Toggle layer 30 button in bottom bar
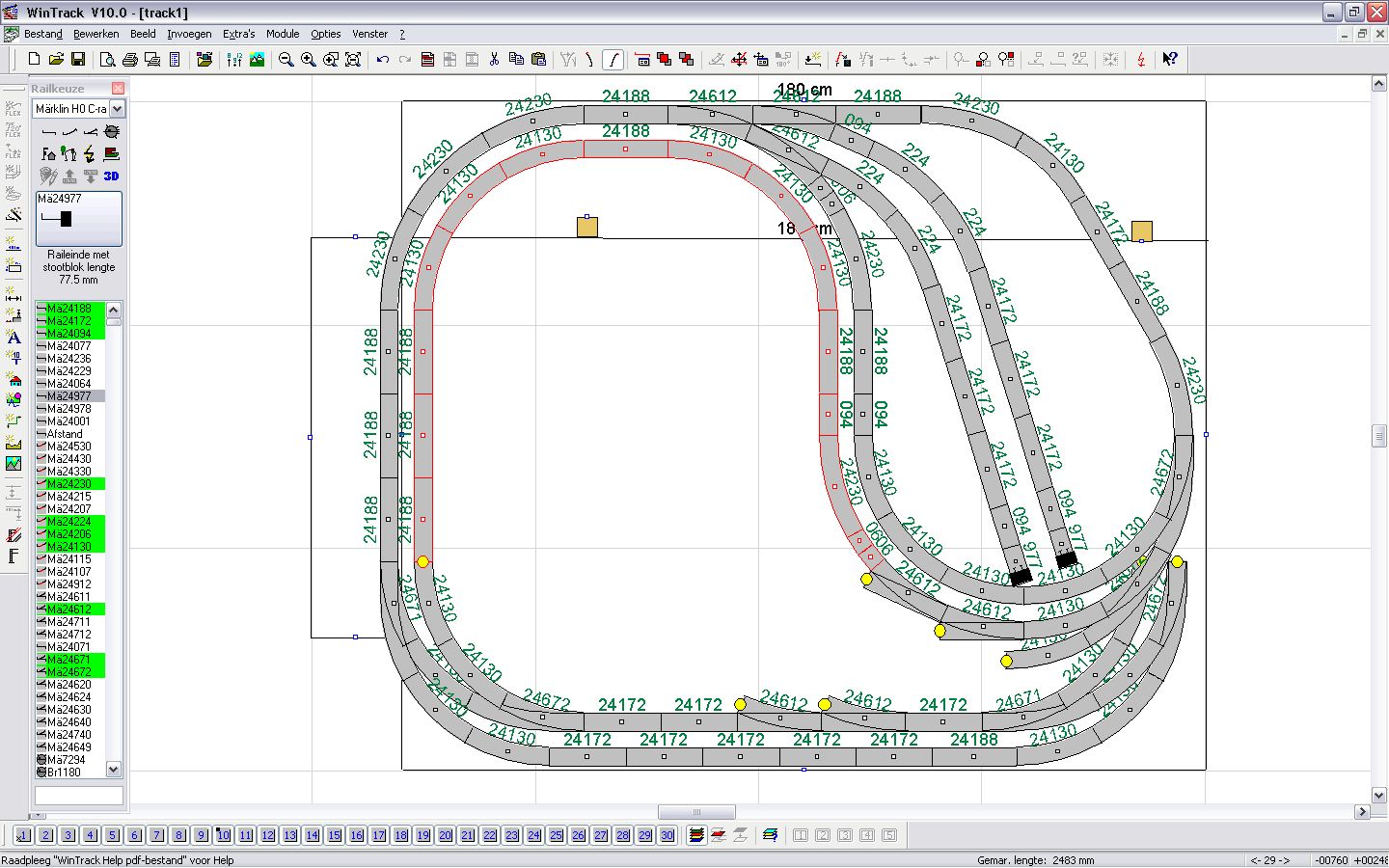Screen dimensions: 1389x868 (x=667, y=835)
